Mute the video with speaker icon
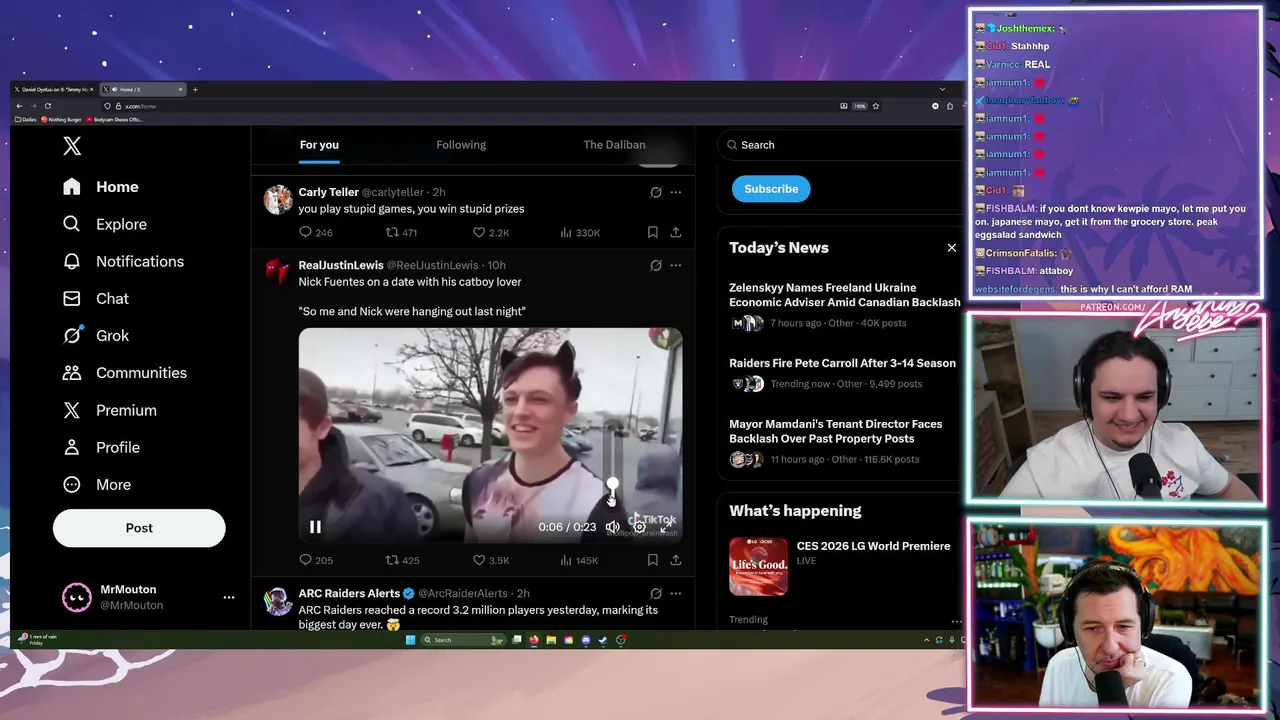 612,527
